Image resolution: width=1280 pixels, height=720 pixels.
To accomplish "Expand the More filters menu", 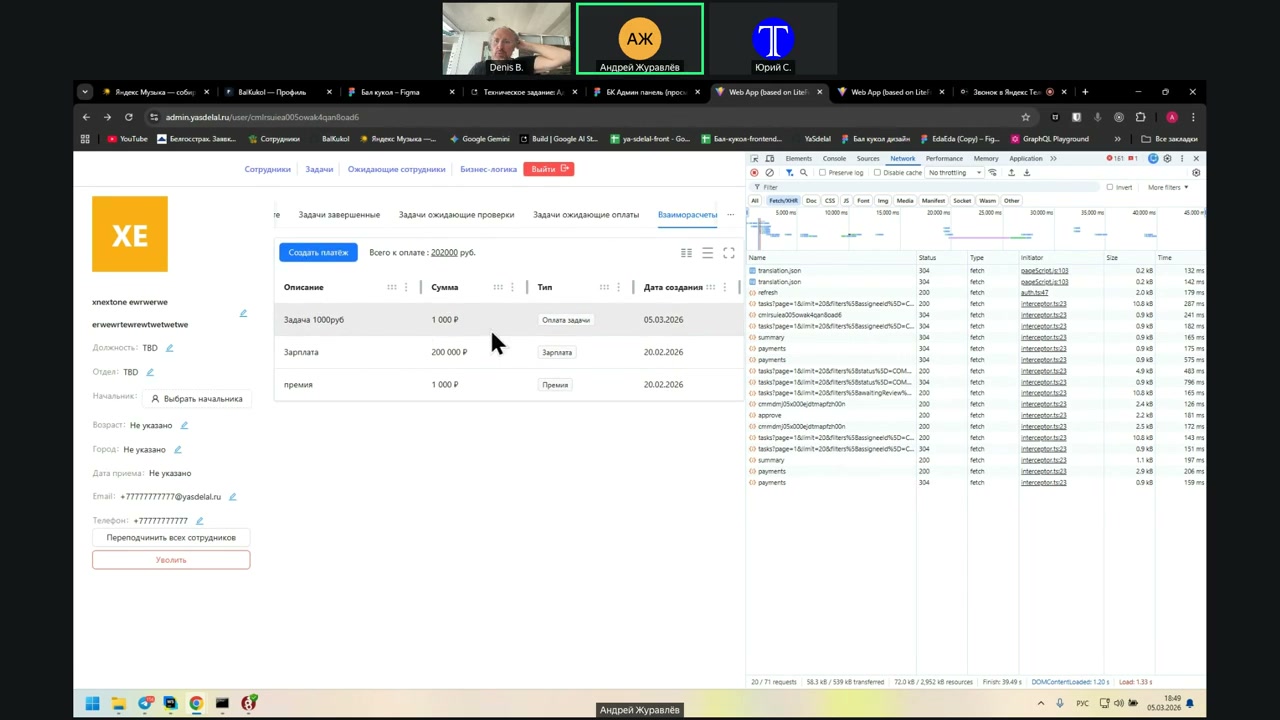I will click(1167, 187).
